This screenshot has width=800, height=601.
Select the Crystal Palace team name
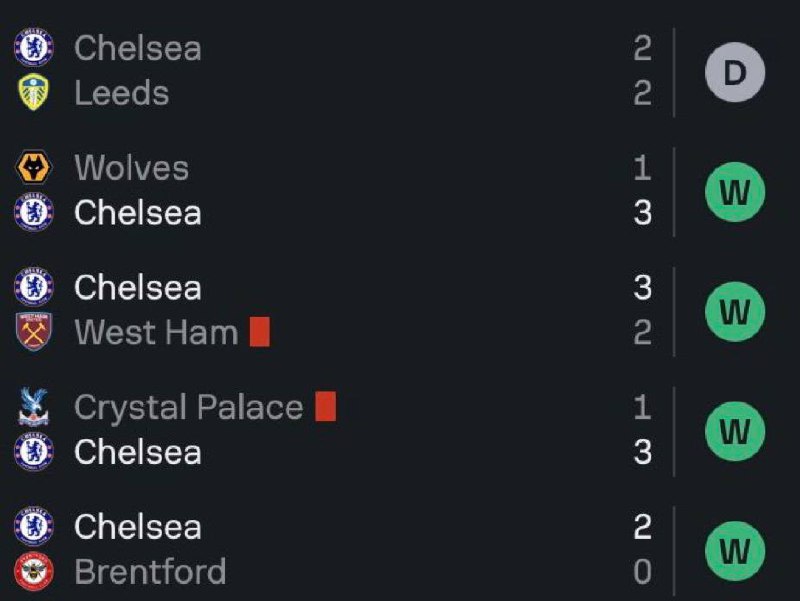pyautogui.click(x=189, y=408)
